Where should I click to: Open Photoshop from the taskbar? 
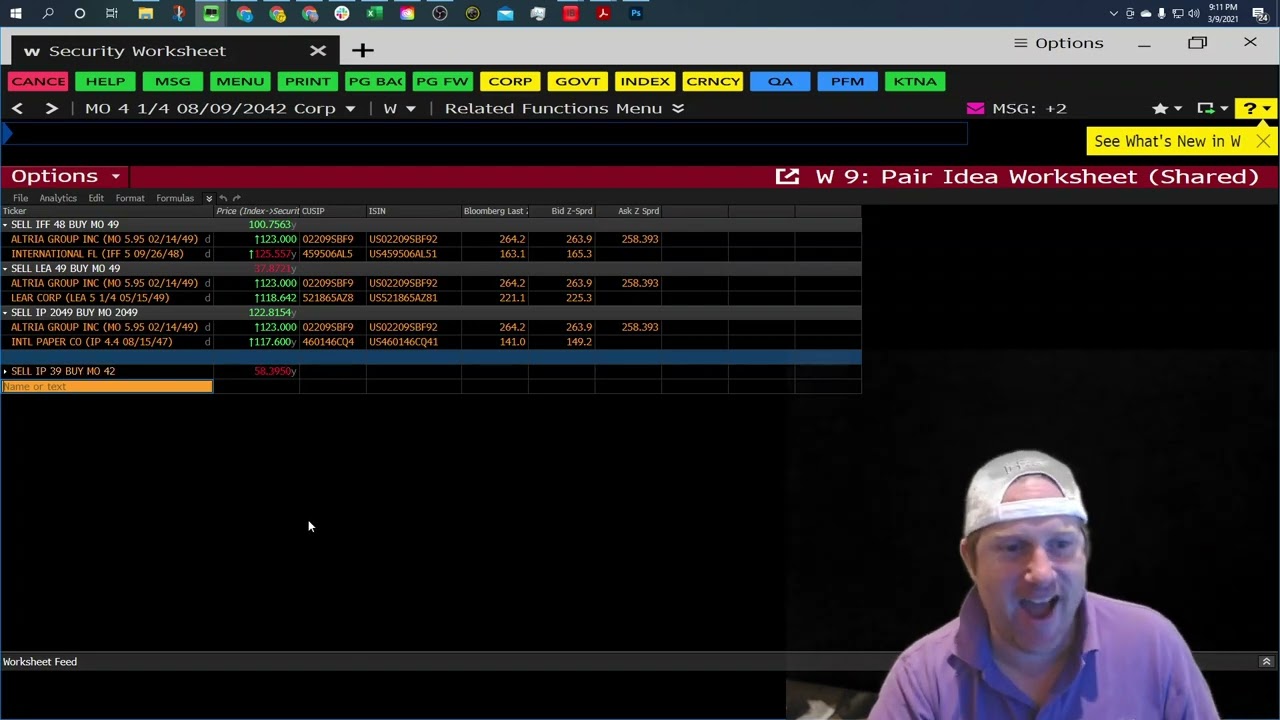tap(635, 13)
